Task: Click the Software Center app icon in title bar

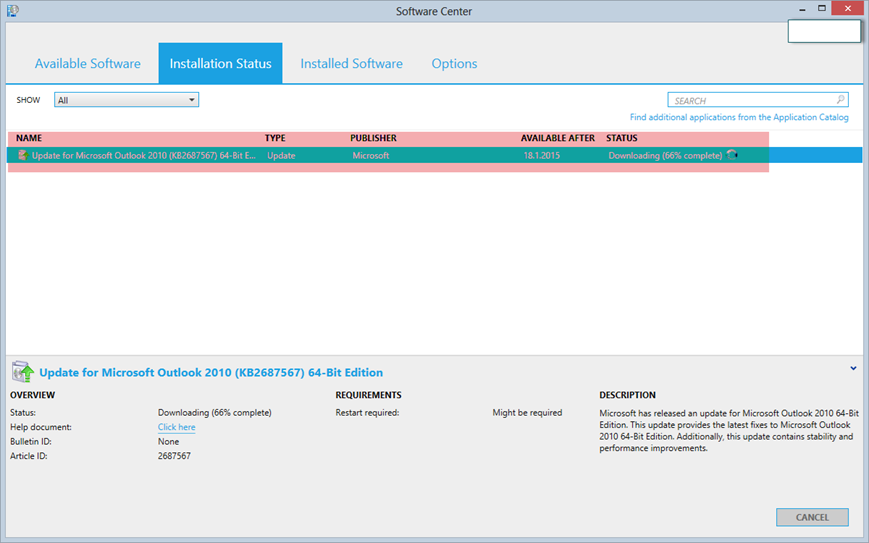Action: tap(12, 11)
